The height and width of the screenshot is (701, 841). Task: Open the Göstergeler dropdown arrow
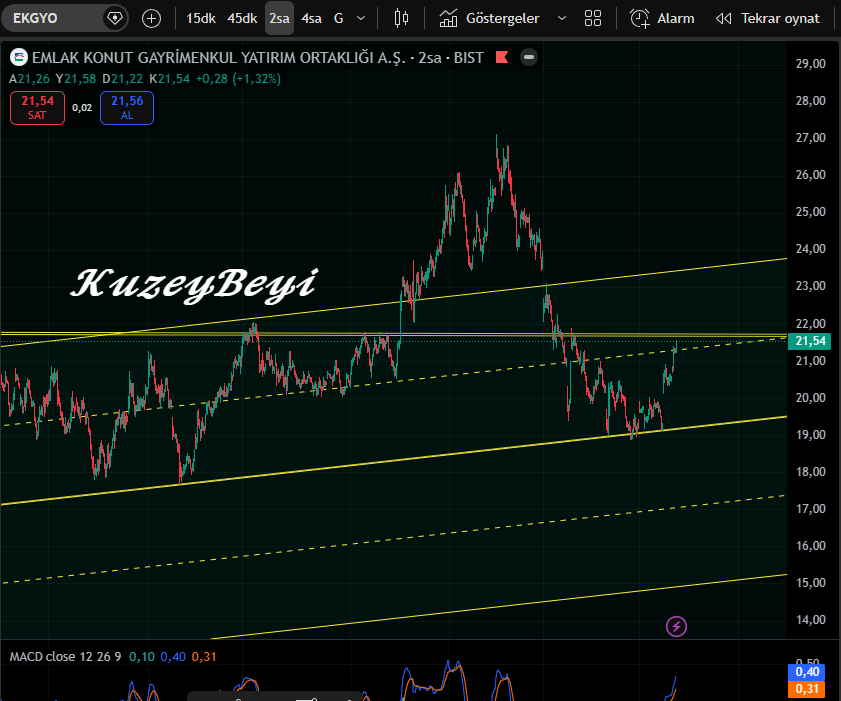tap(562, 17)
